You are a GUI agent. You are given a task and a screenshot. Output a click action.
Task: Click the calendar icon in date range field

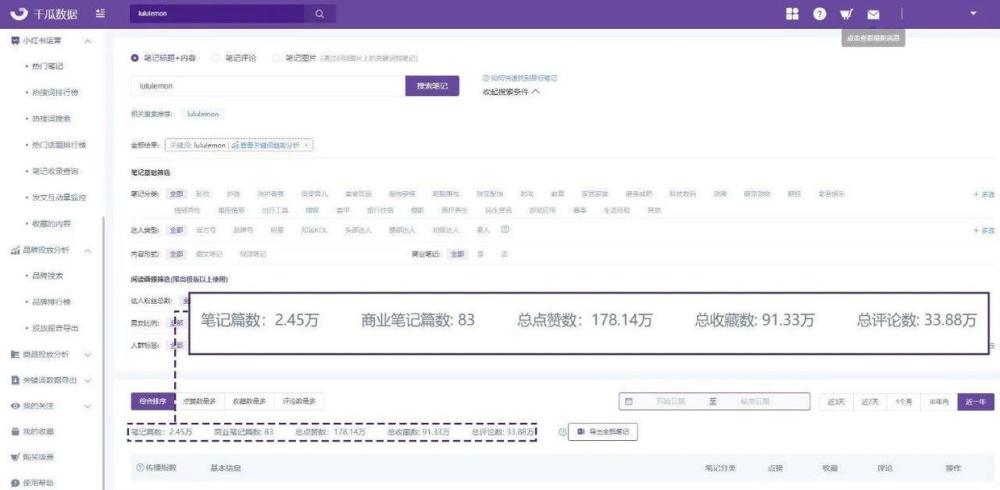pyautogui.click(x=629, y=401)
